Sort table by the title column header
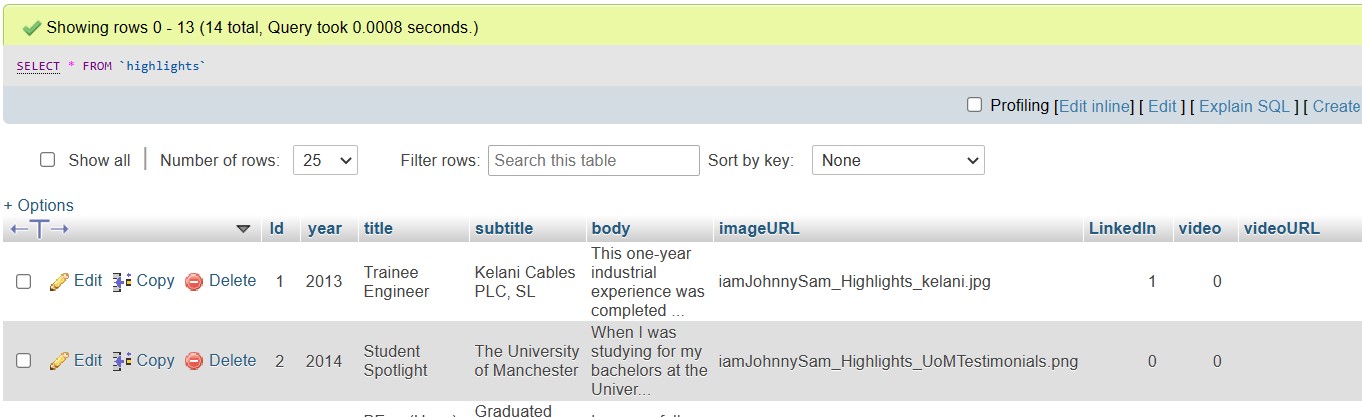1362x417 pixels. pyautogui.click(x=378, y=228)
